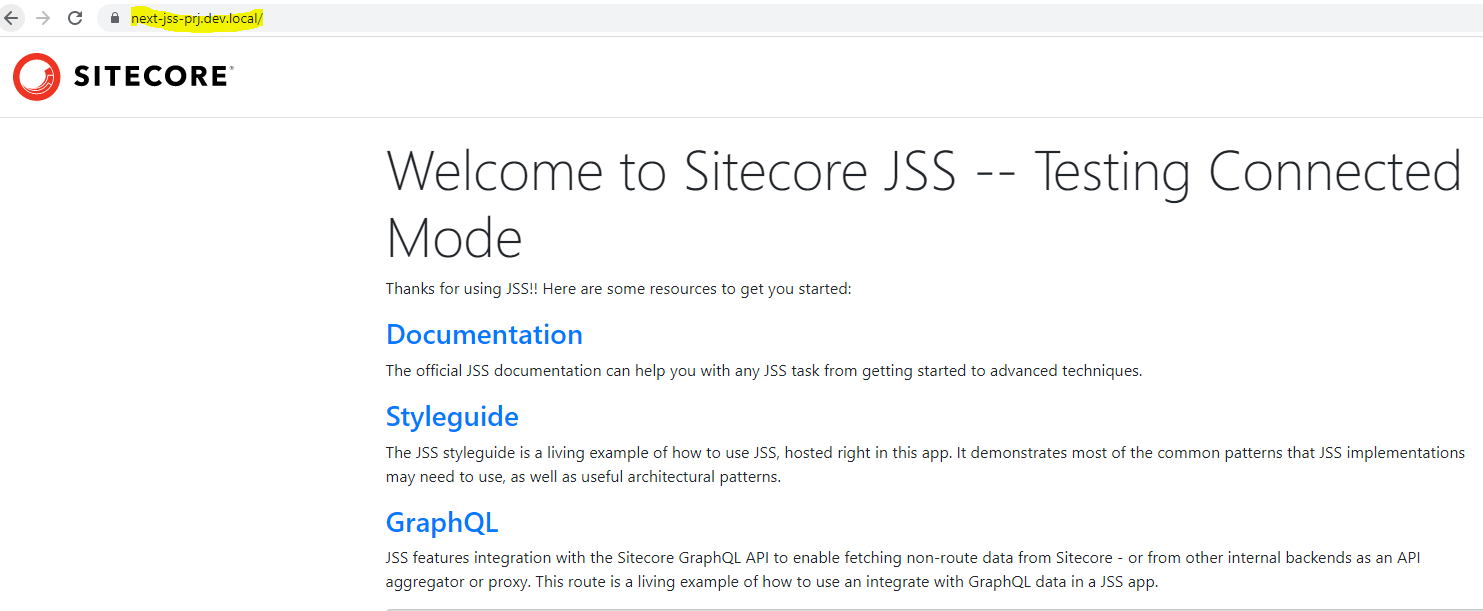The image size is (1483, 611).
Task: Navigate back using the browser back arrow
Action: (12, 17)
